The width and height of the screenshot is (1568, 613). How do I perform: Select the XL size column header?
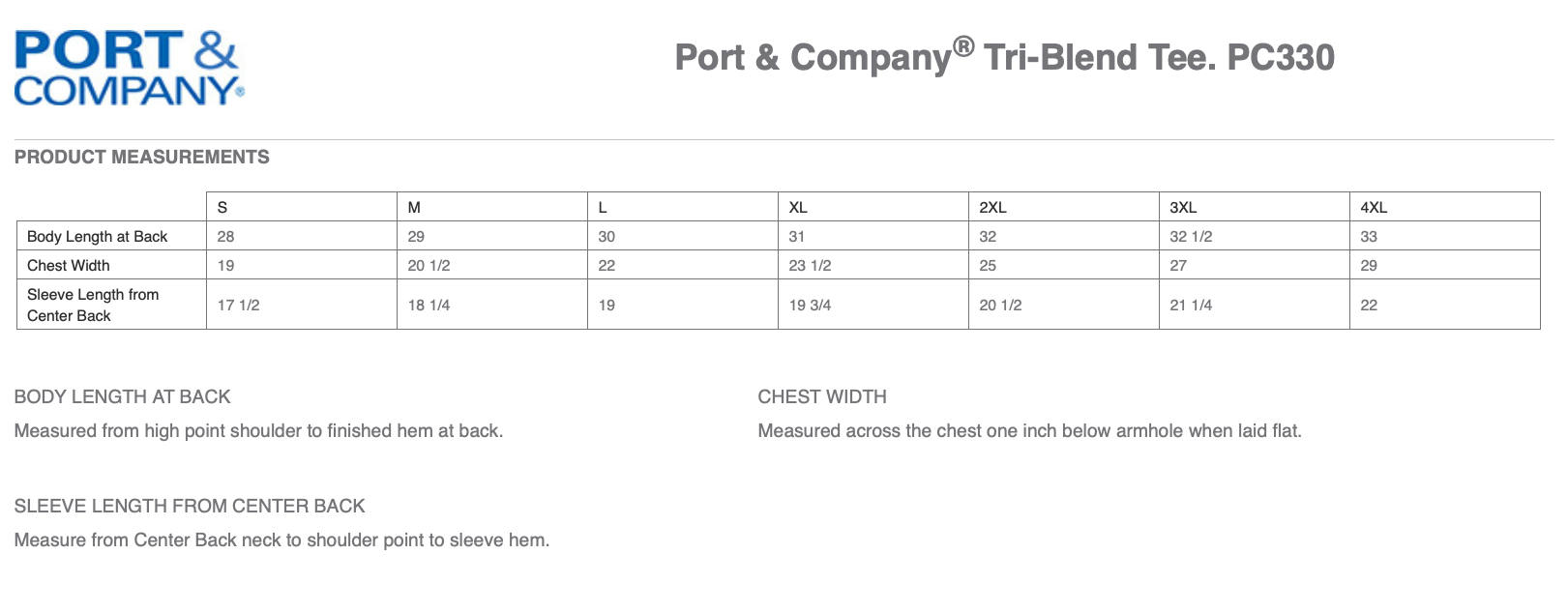click(x=798, y=207)
